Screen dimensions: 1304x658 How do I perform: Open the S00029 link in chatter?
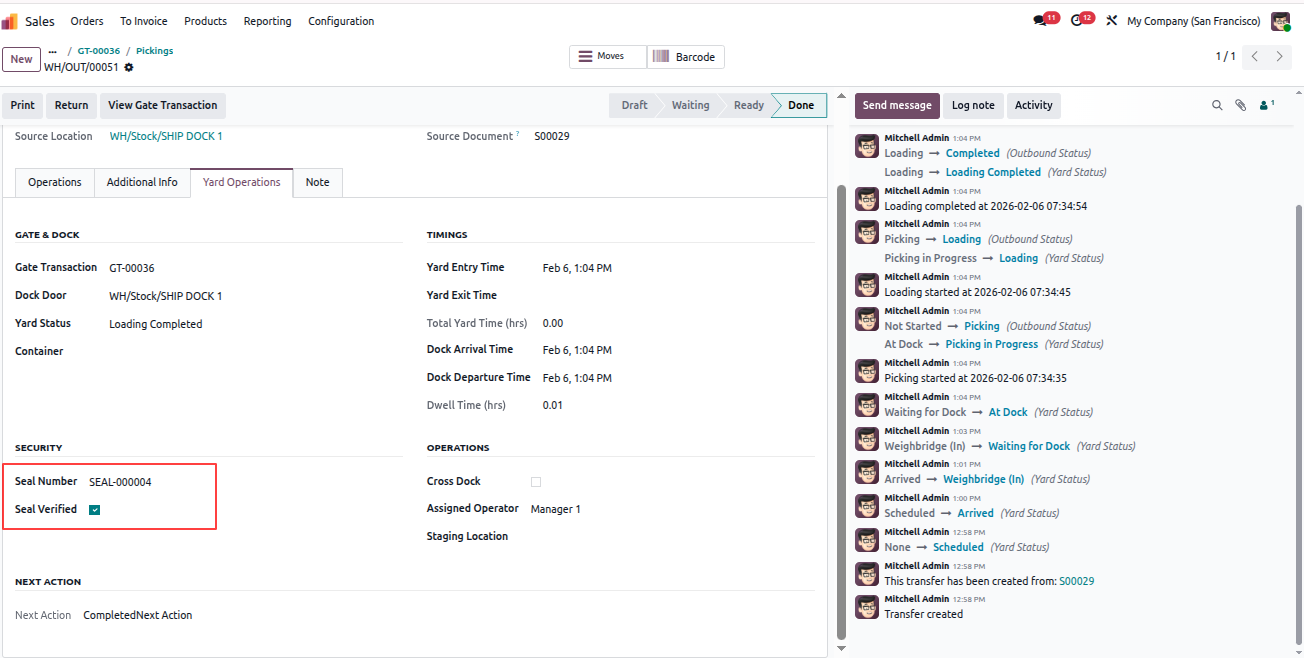(1077, 581)
